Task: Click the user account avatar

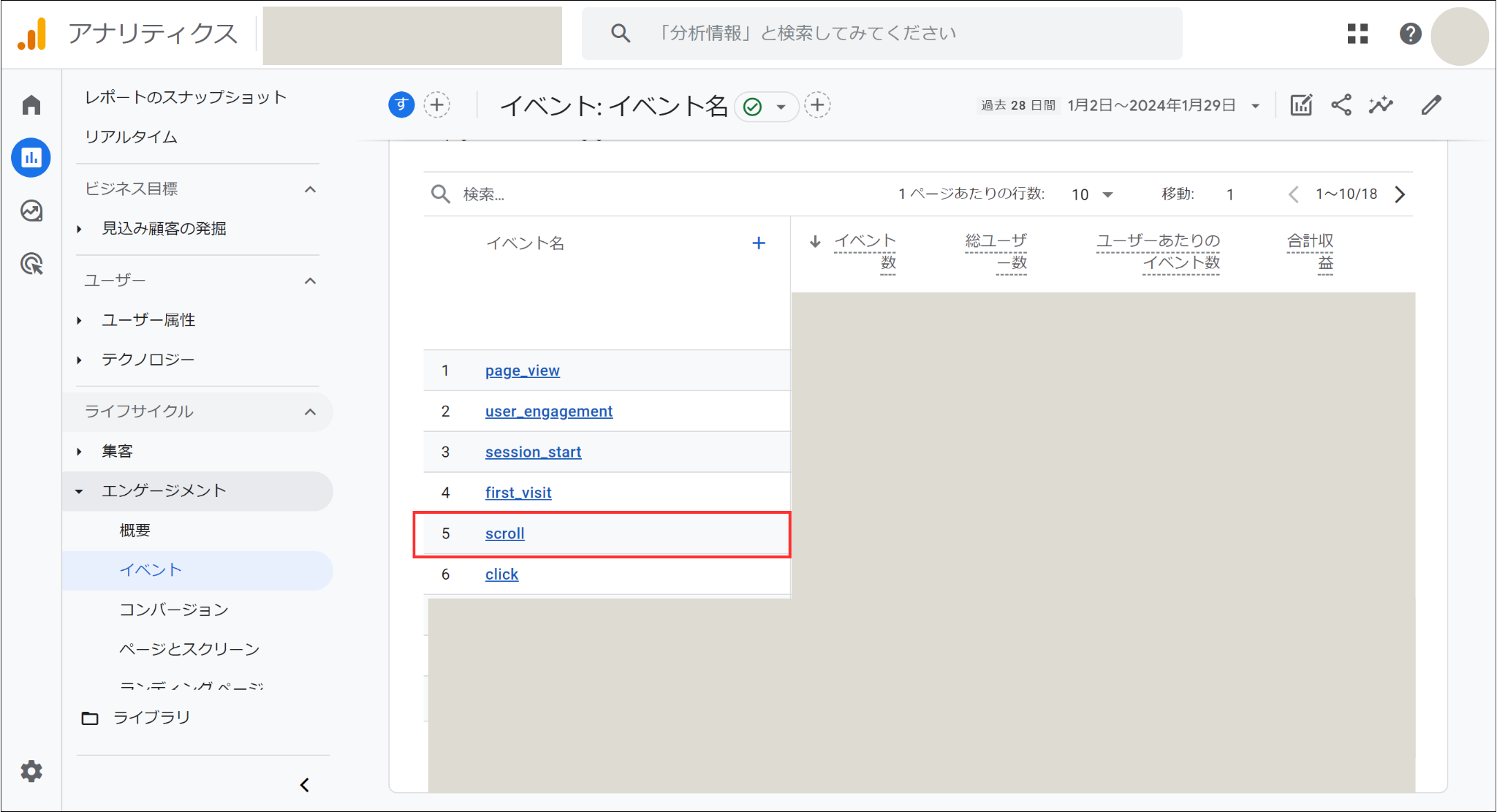Action: click(1460, 37)
